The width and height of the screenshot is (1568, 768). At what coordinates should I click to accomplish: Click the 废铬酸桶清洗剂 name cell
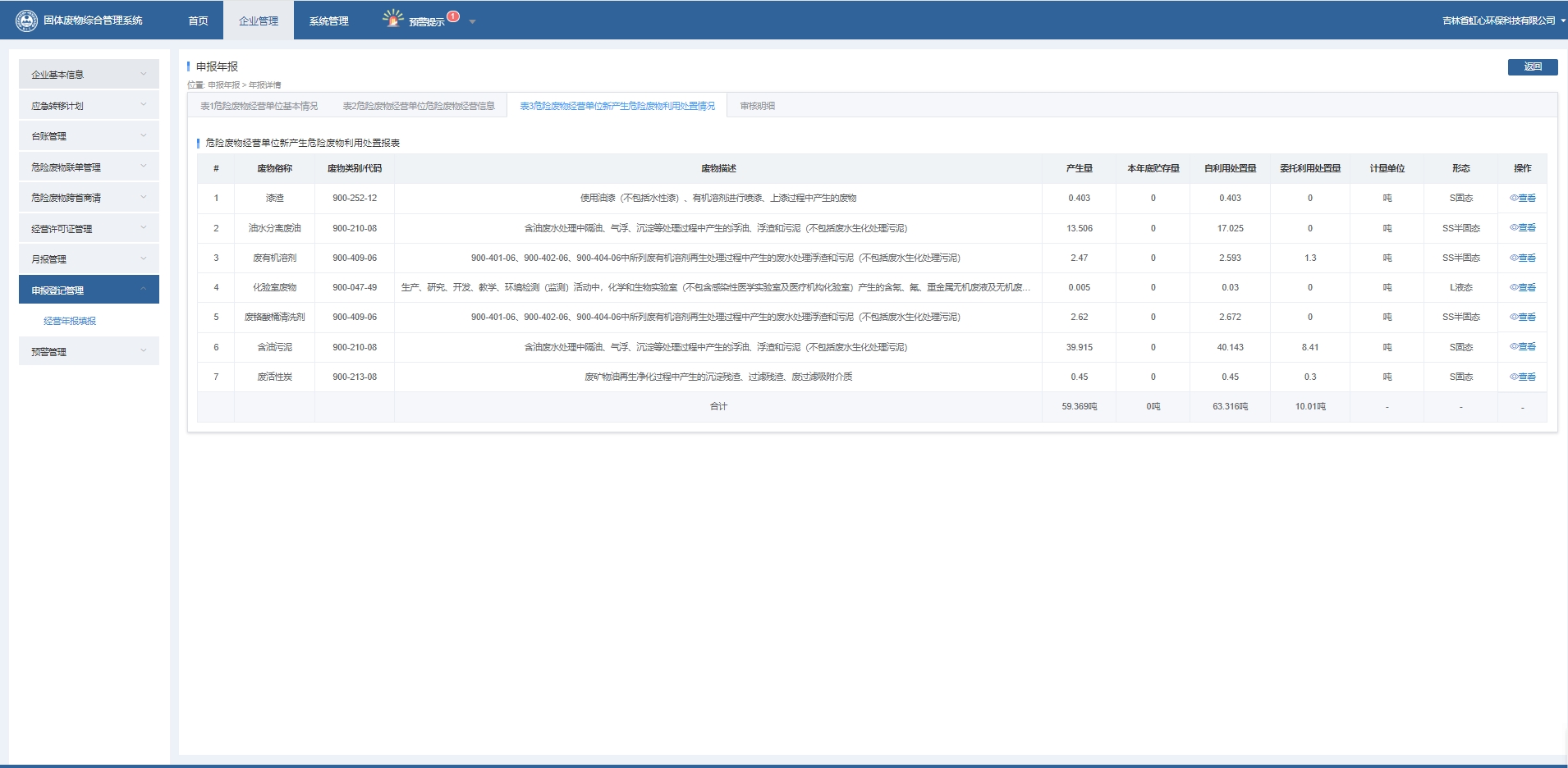tap(274, 317)
